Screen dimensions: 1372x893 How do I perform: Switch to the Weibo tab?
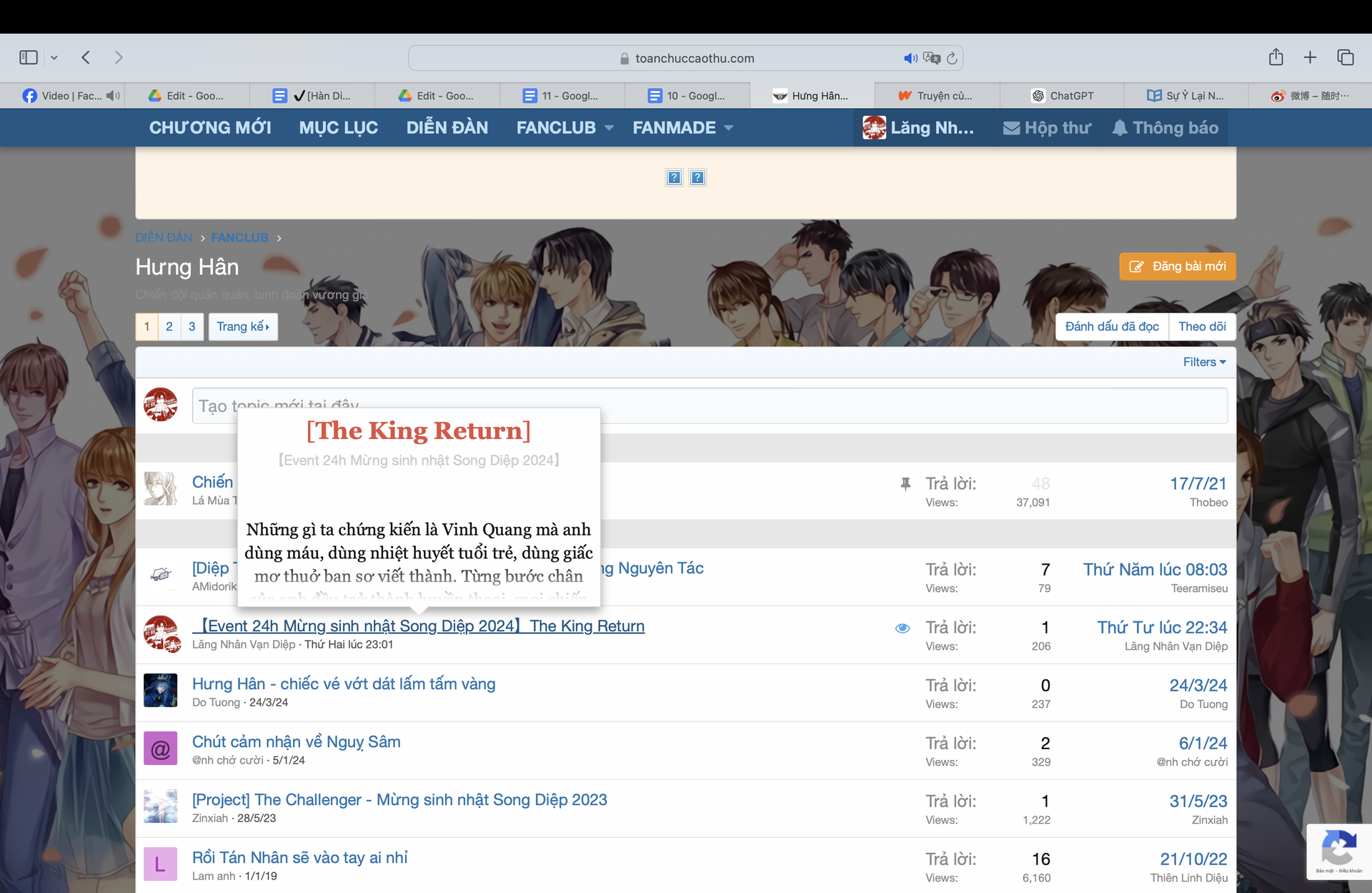point(1311,95)
